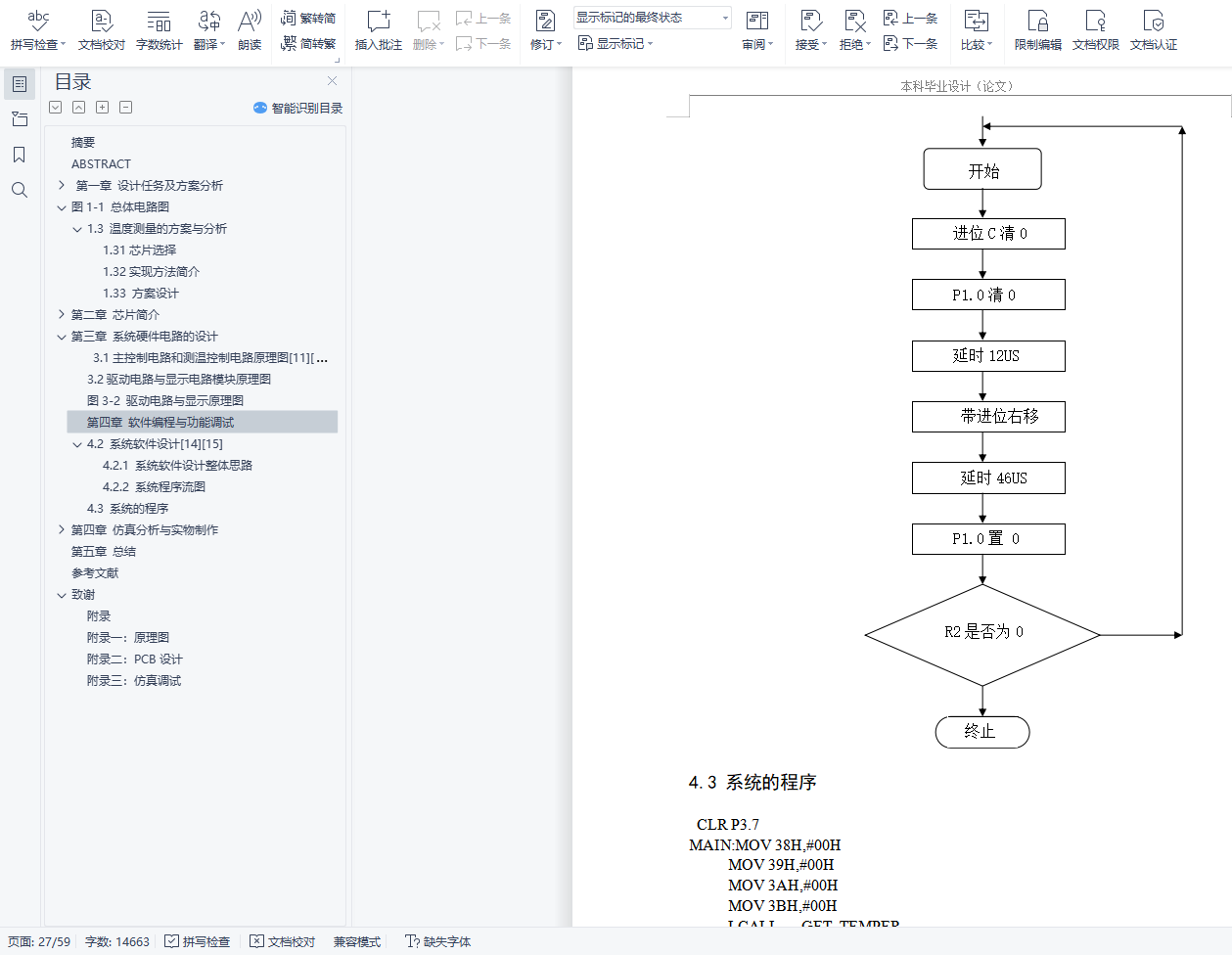
Task: Open document certification (文档认证)
Action: coord(1154,29)
